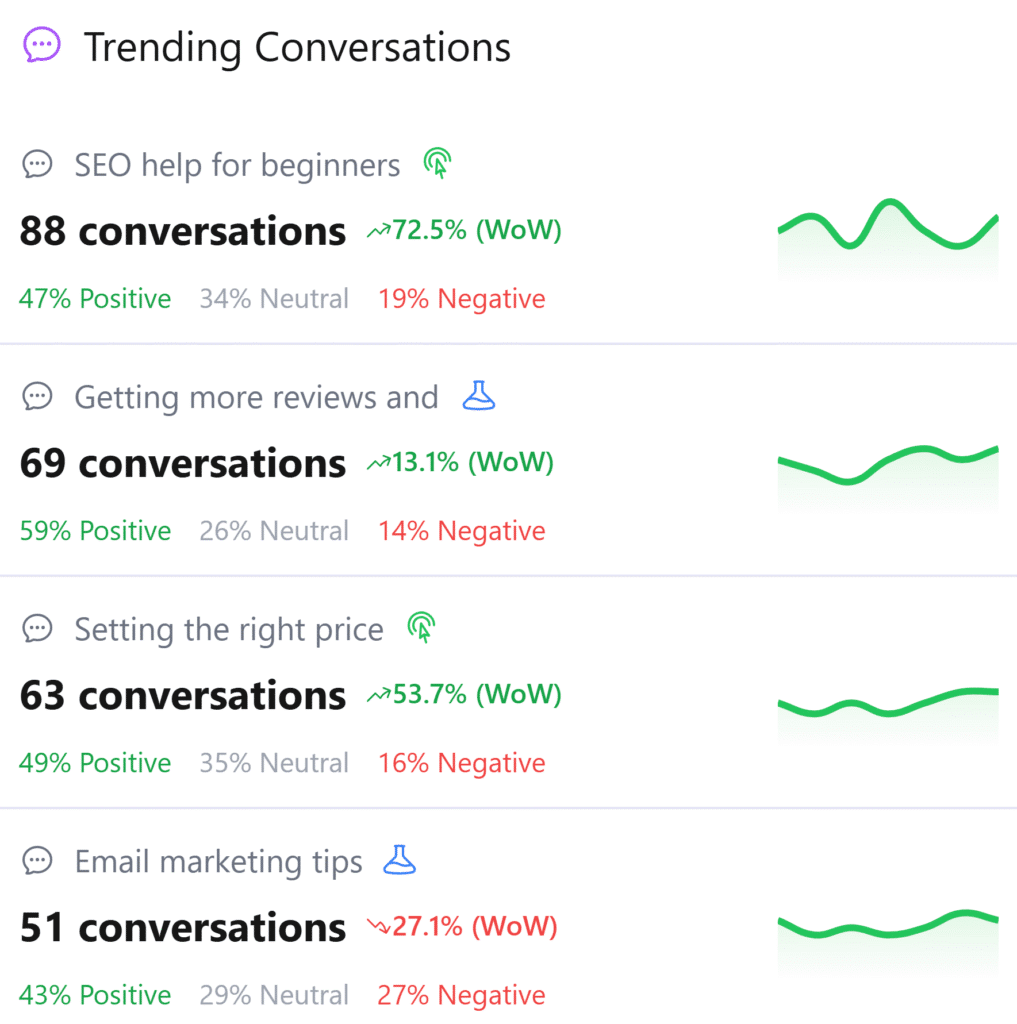Click the 19% Negative sentiment label
This screenshot has height=1024, width=1017.
tap(461, 298)
